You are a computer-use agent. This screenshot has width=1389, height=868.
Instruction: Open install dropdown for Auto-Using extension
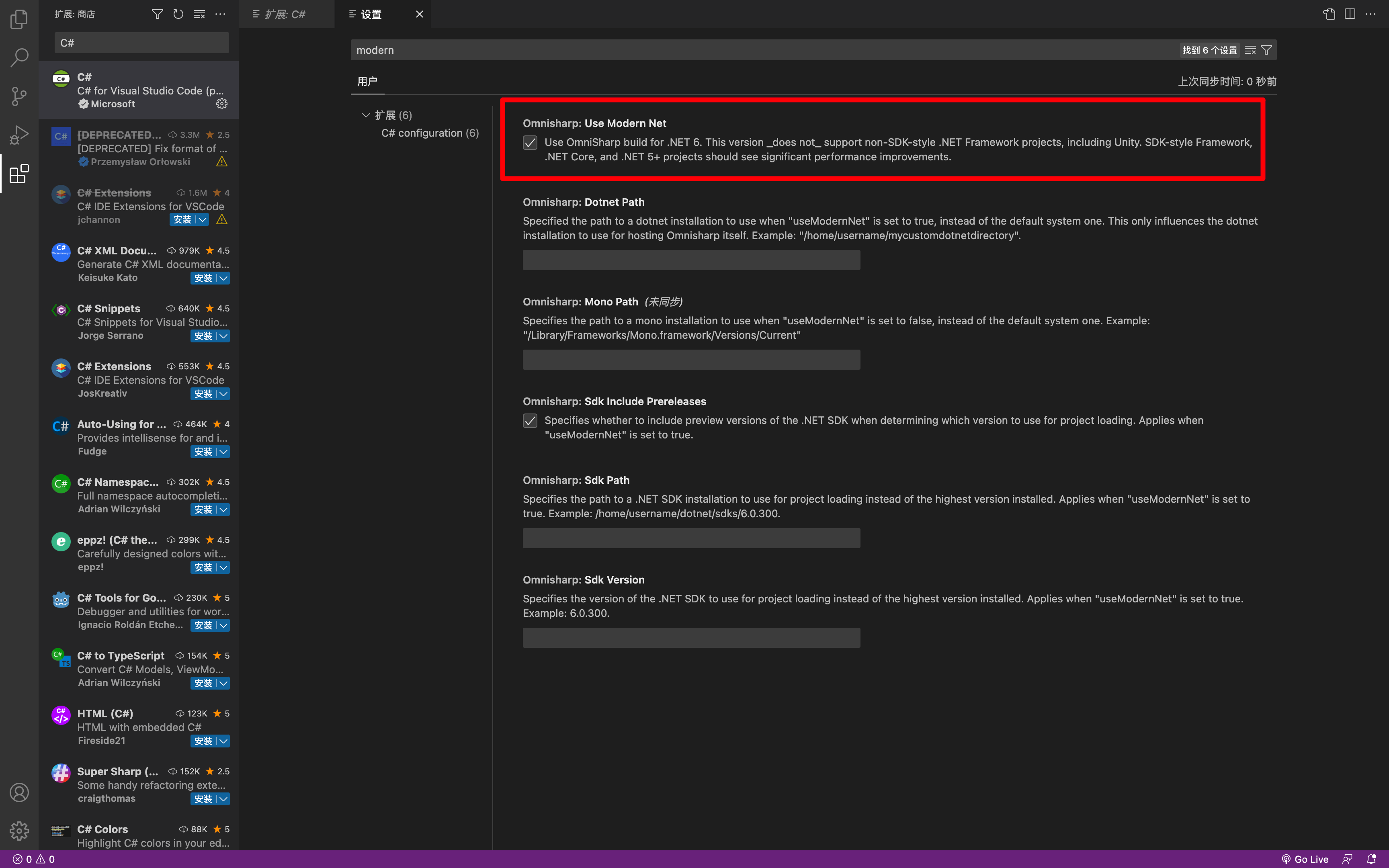(223, 452)
